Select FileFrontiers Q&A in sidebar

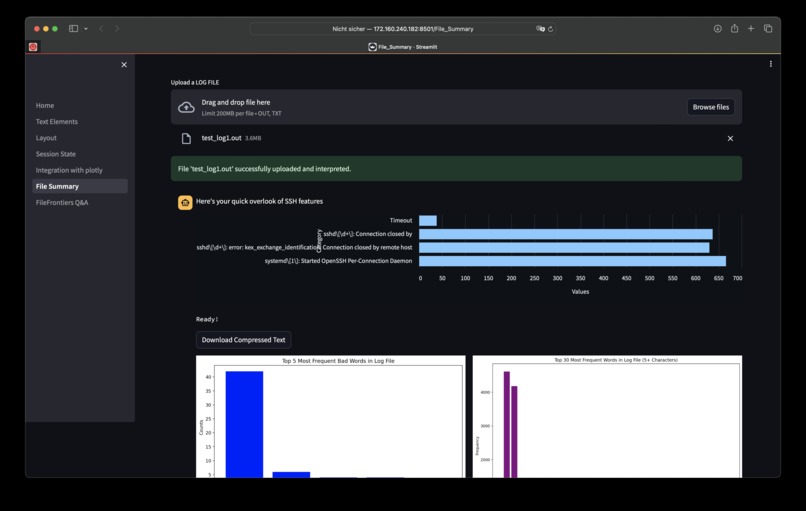(62, 203)
